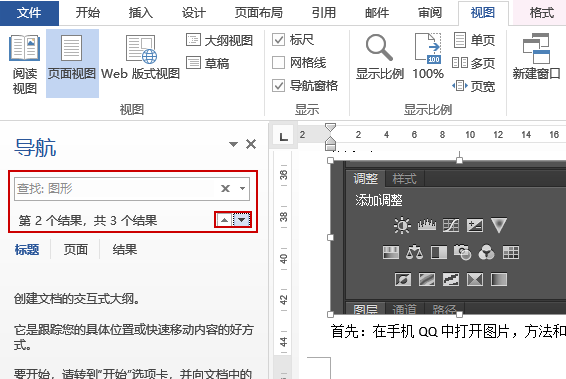Viewport: 566px width, 379px height.
Task: Open the 文件 menu
Action: tap(29, 13)
